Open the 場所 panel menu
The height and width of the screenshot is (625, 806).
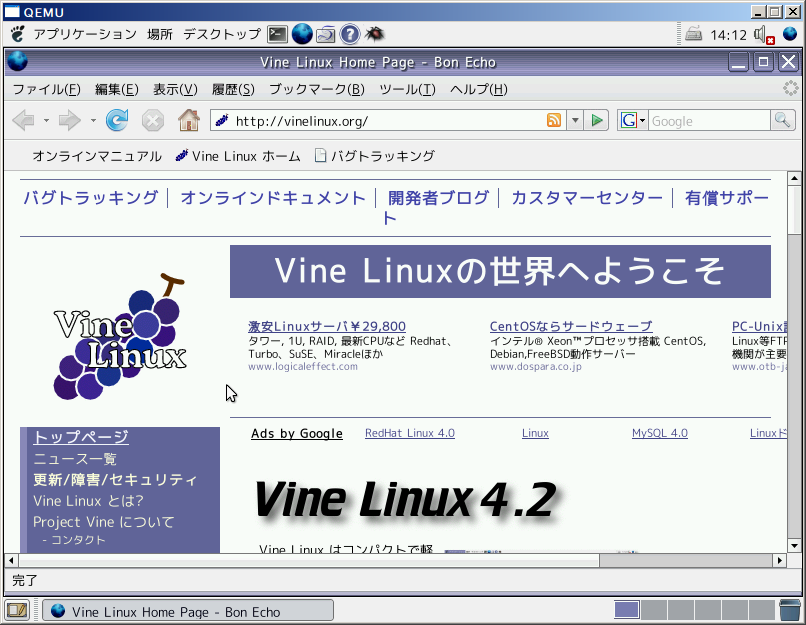click(x=160, y=34)
